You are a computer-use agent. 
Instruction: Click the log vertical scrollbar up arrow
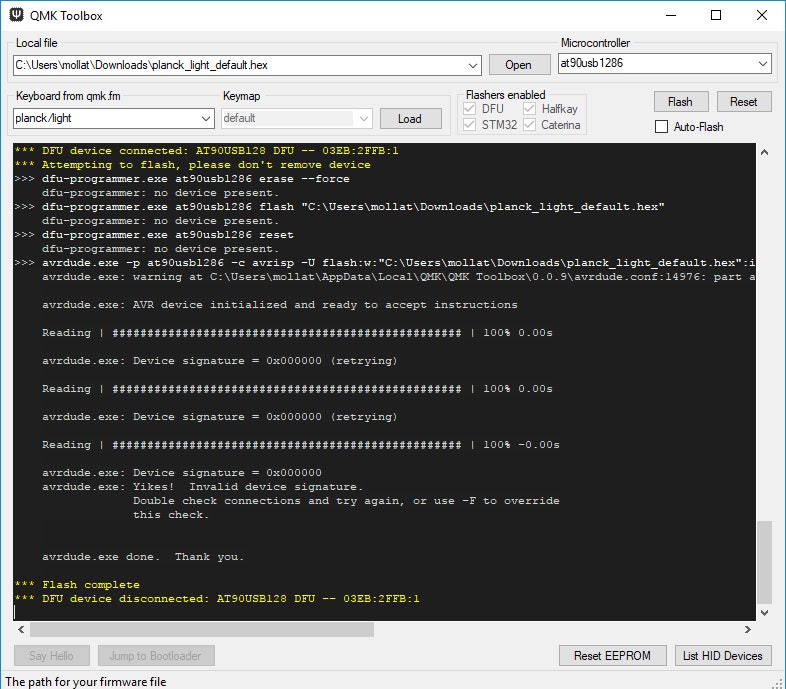click(765, 153)
